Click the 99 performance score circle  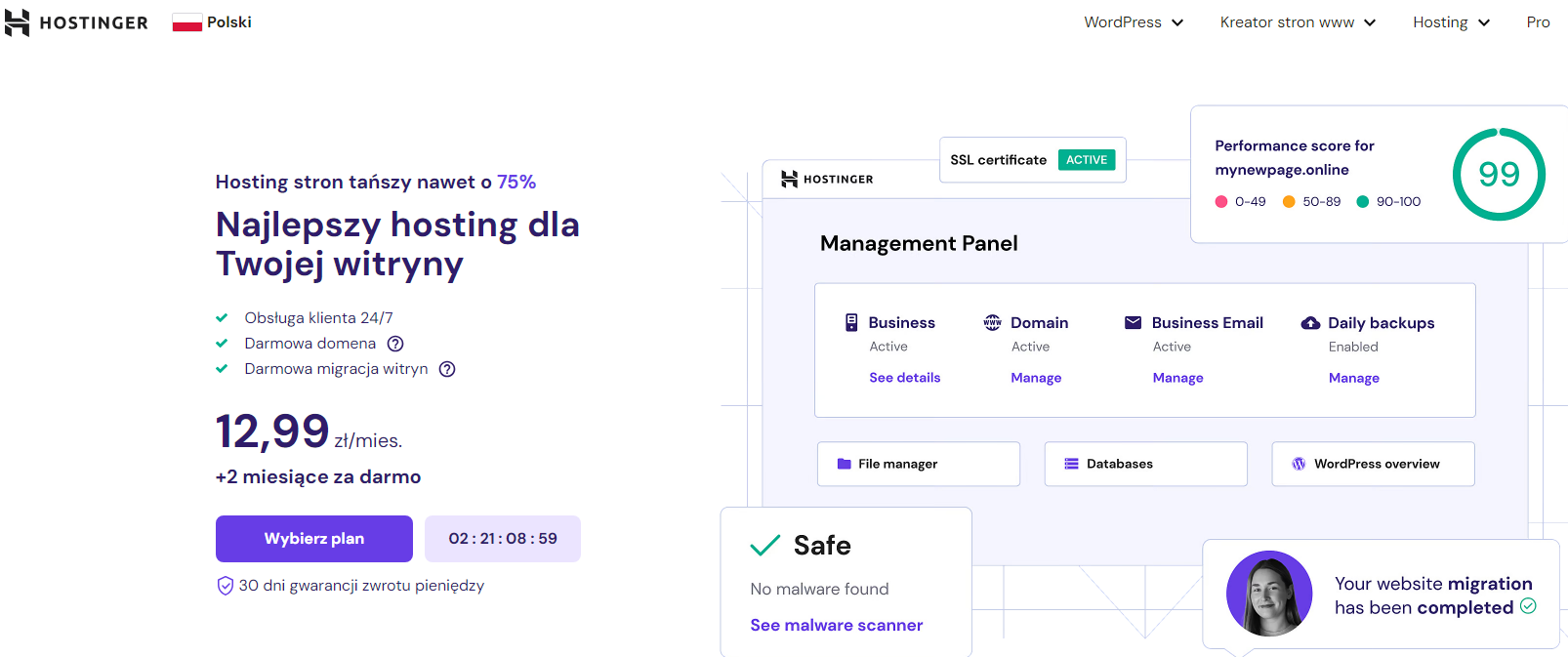point(1499,174)
